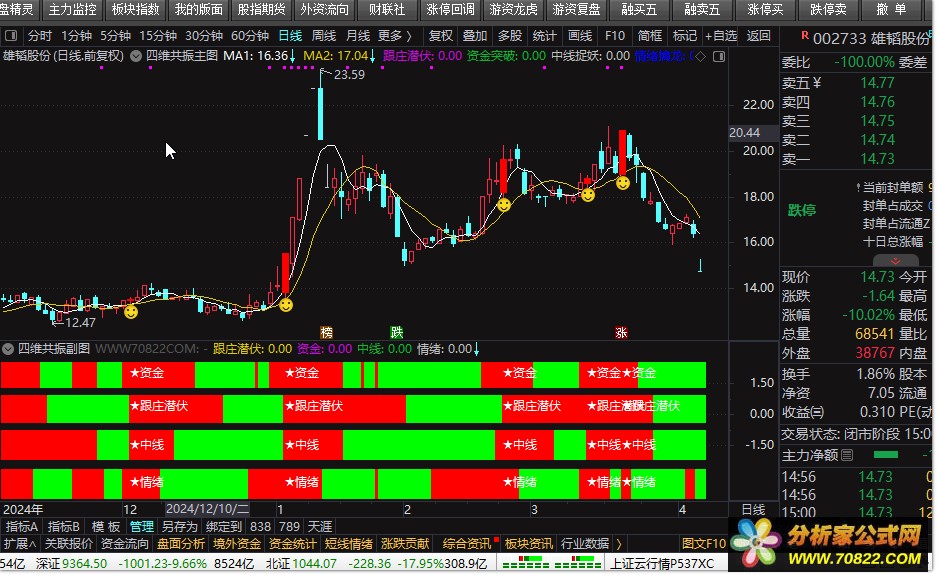Click the diamond icon on indicator header
This screenshot has height=575, width=938.
[701, 56]
